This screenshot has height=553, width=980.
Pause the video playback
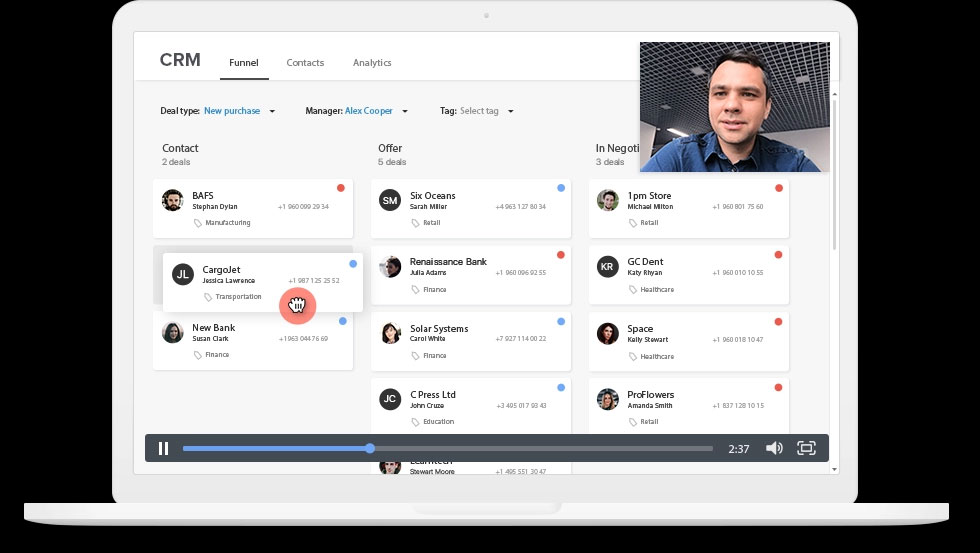(164, 448)
